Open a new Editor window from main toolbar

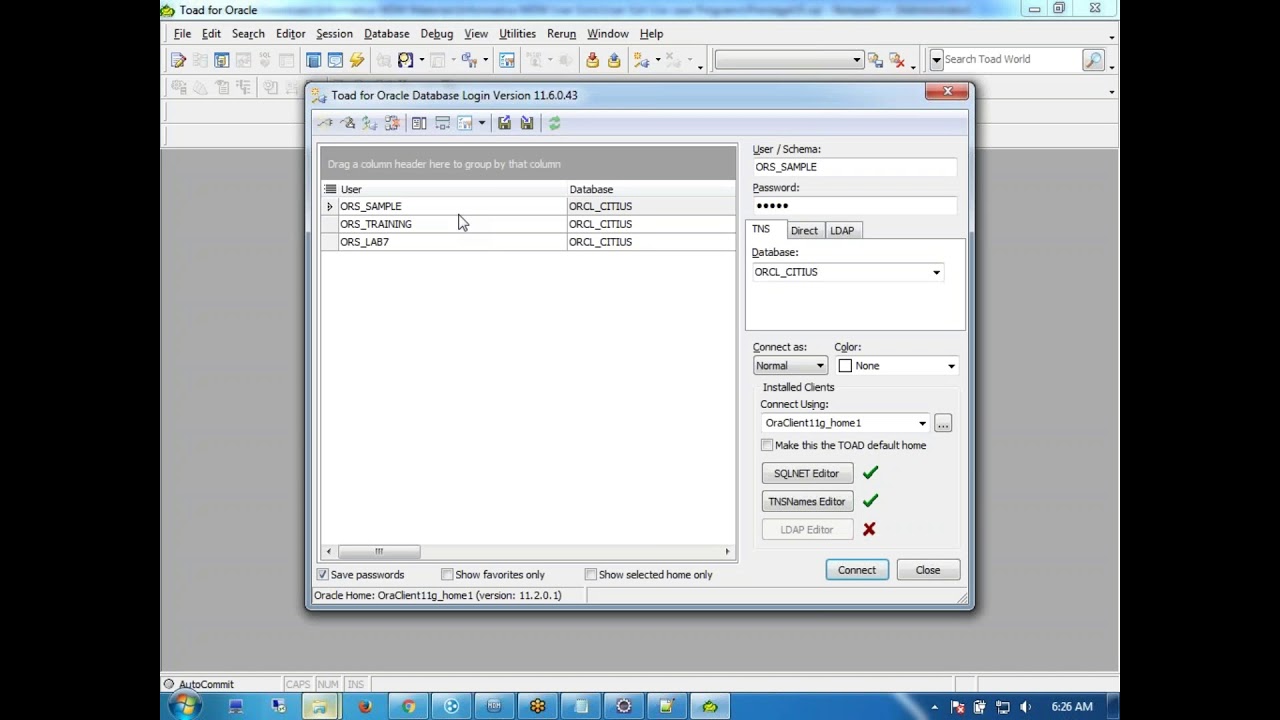click(x=178, y=60)
